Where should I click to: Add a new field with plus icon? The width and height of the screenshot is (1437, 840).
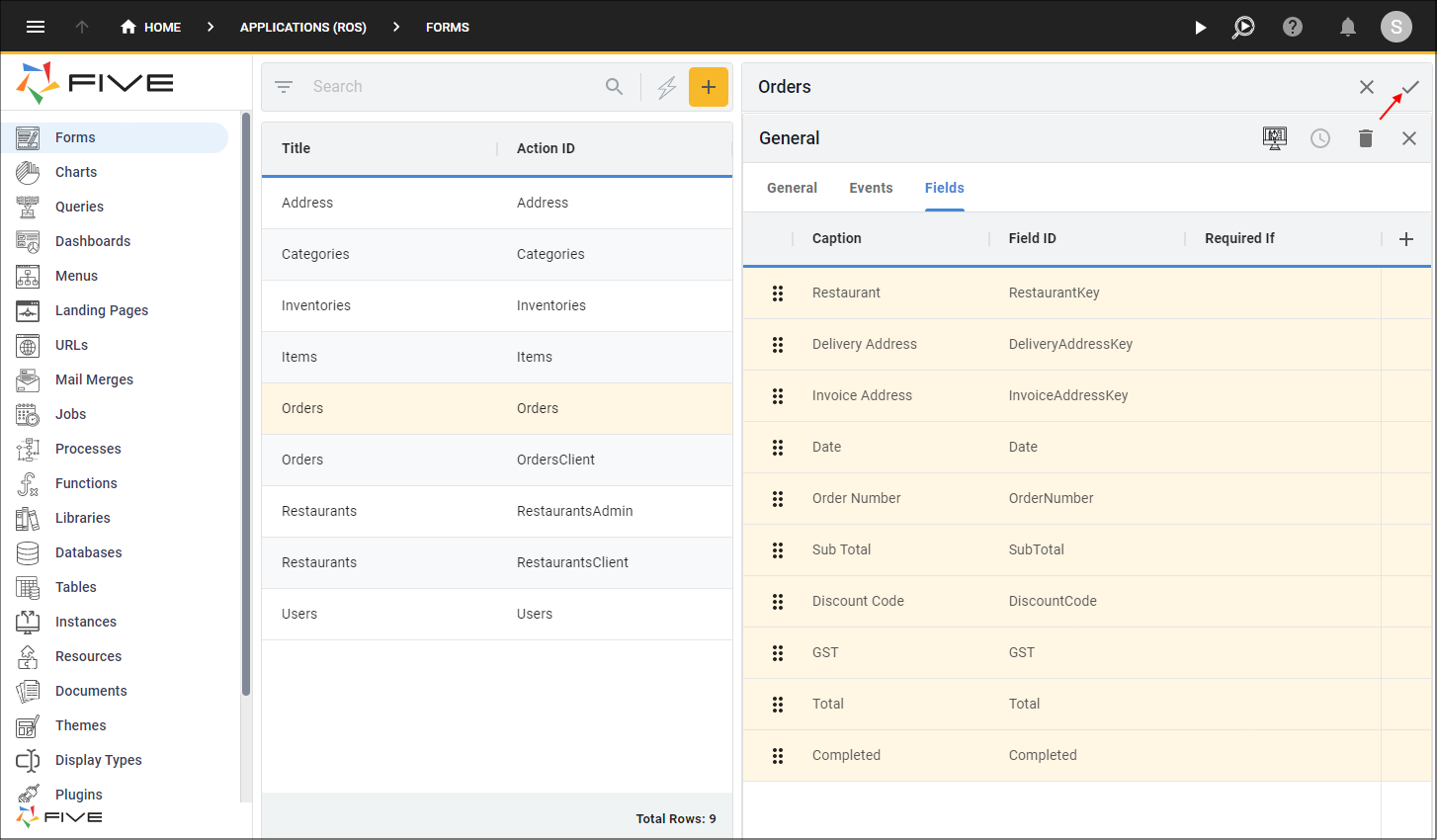pos(1406,239)
